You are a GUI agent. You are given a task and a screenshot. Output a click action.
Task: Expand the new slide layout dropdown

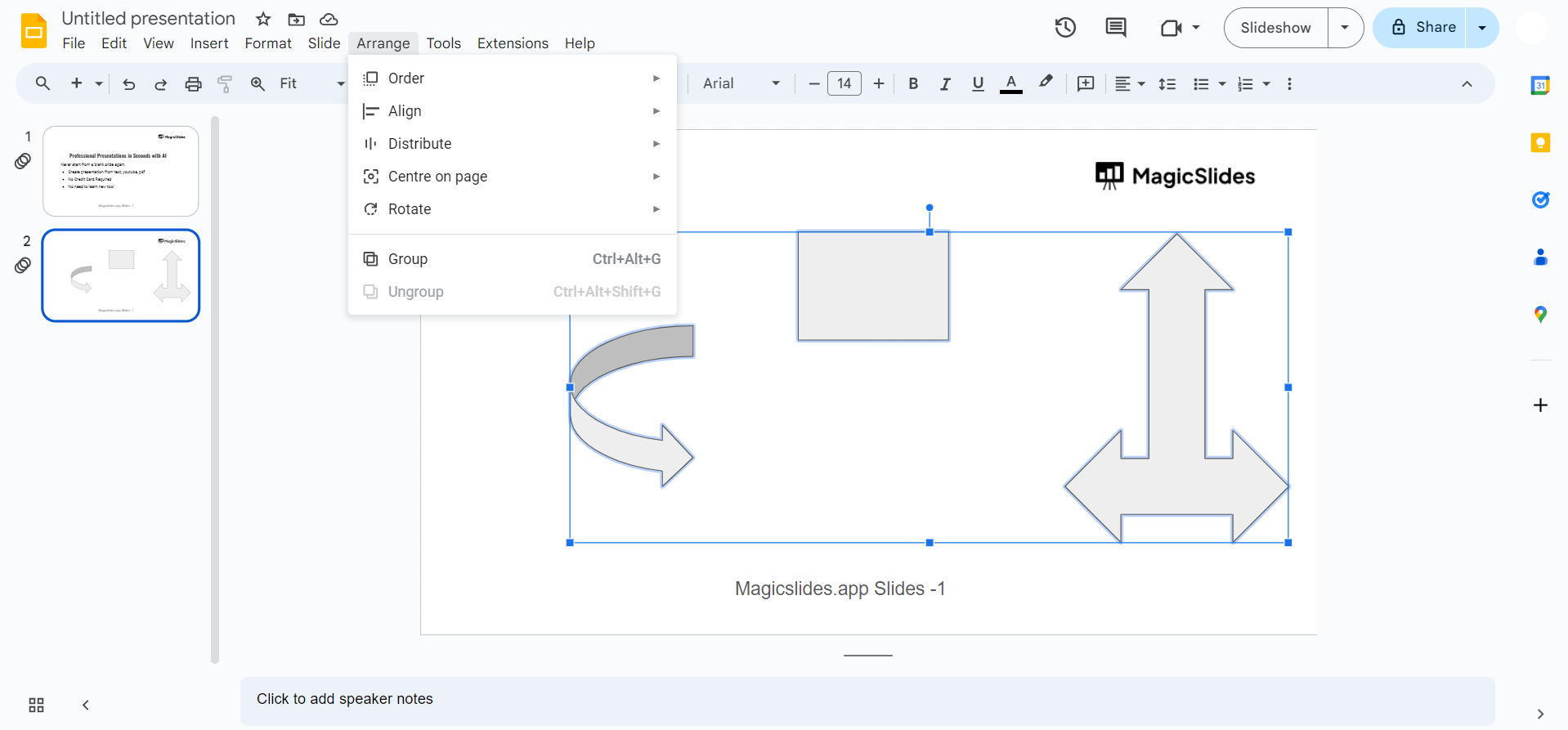point(99,83)
